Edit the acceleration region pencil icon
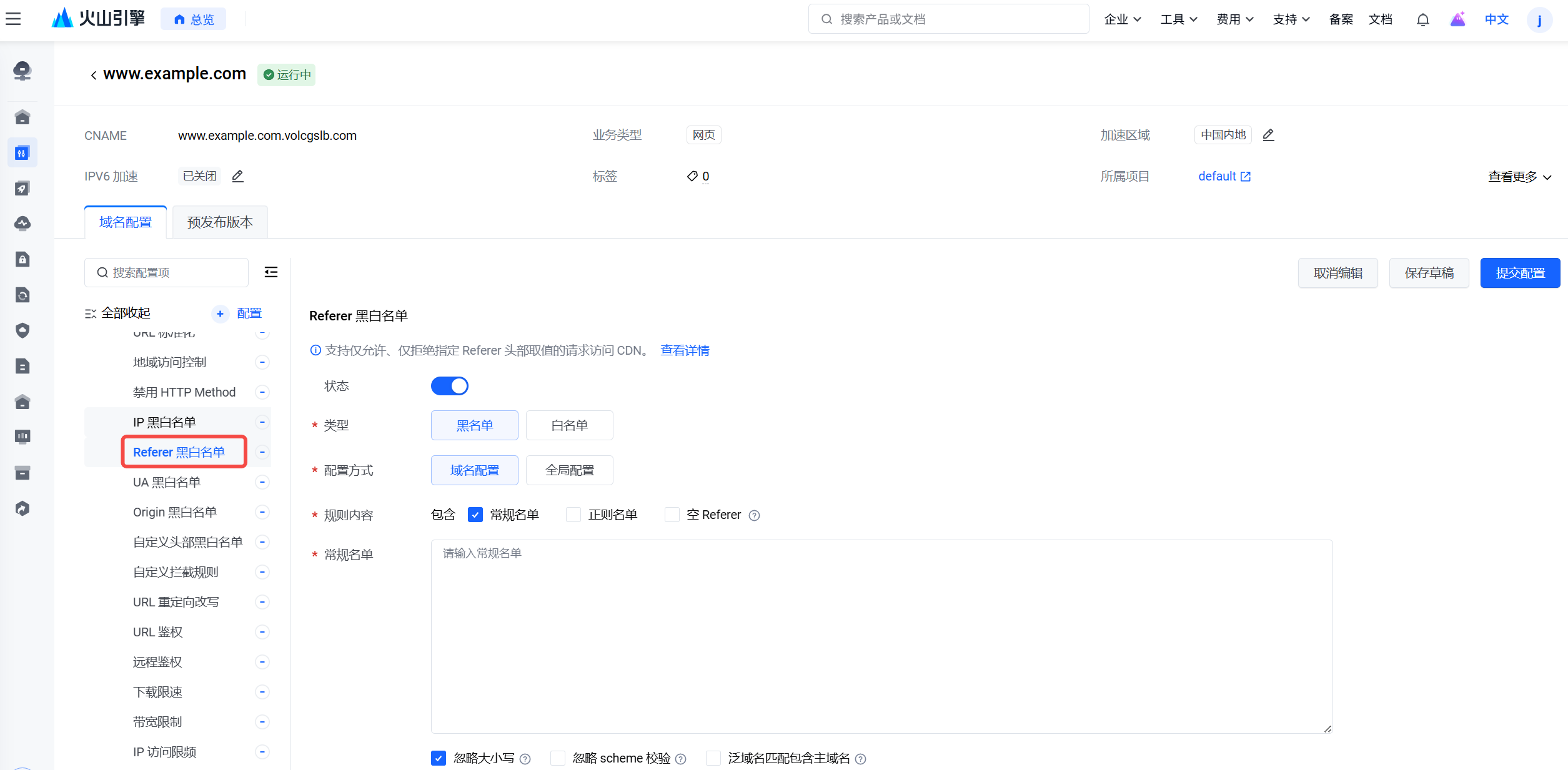Viewport: 1568px width, 770px height. pos(1268,135)
